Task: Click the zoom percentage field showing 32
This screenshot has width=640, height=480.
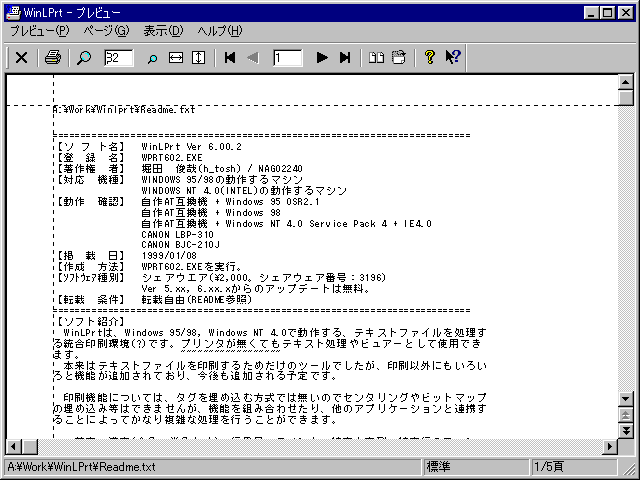Action: click(118, 58)
